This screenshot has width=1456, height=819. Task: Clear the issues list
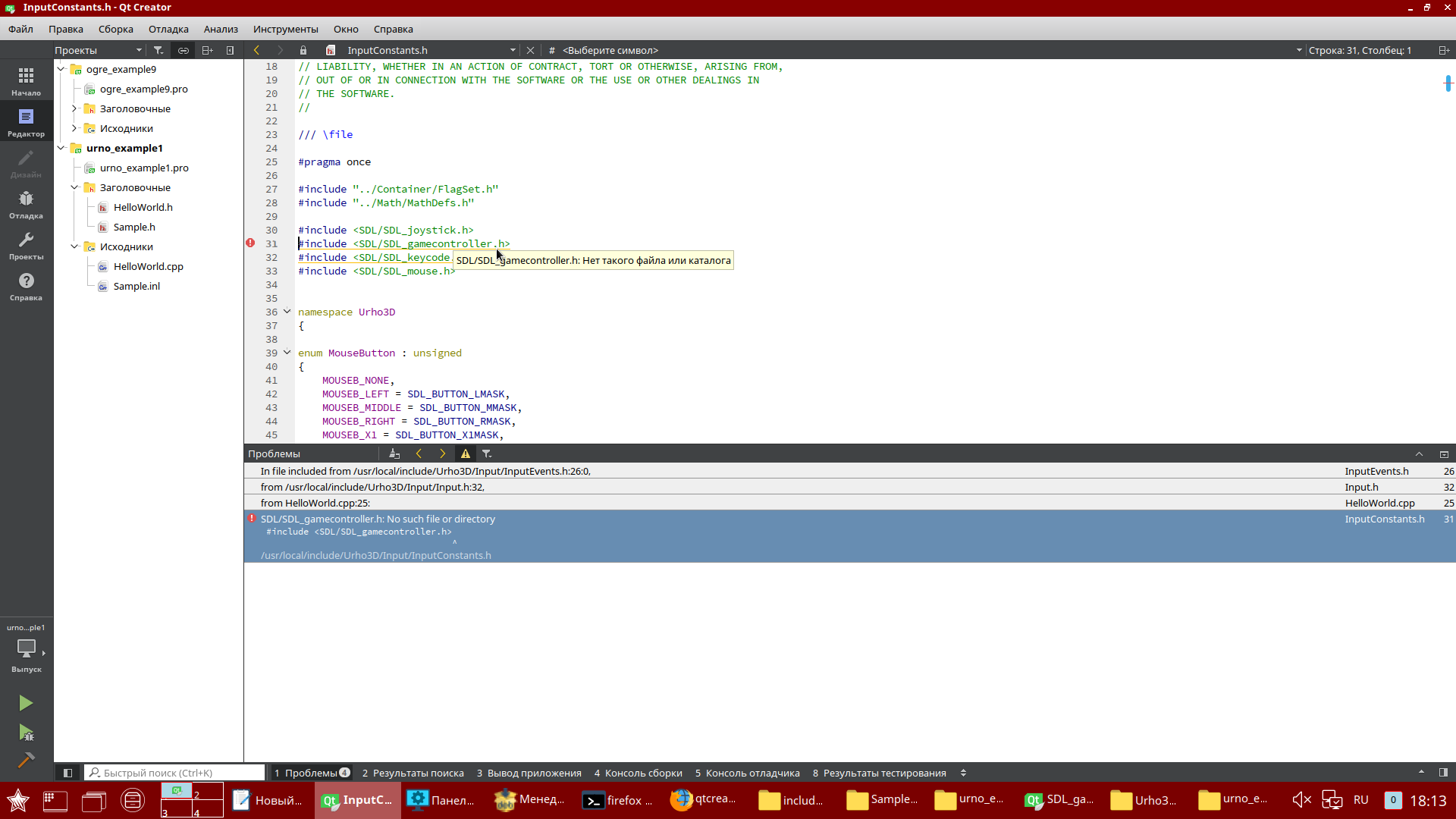tap(394, 453)
